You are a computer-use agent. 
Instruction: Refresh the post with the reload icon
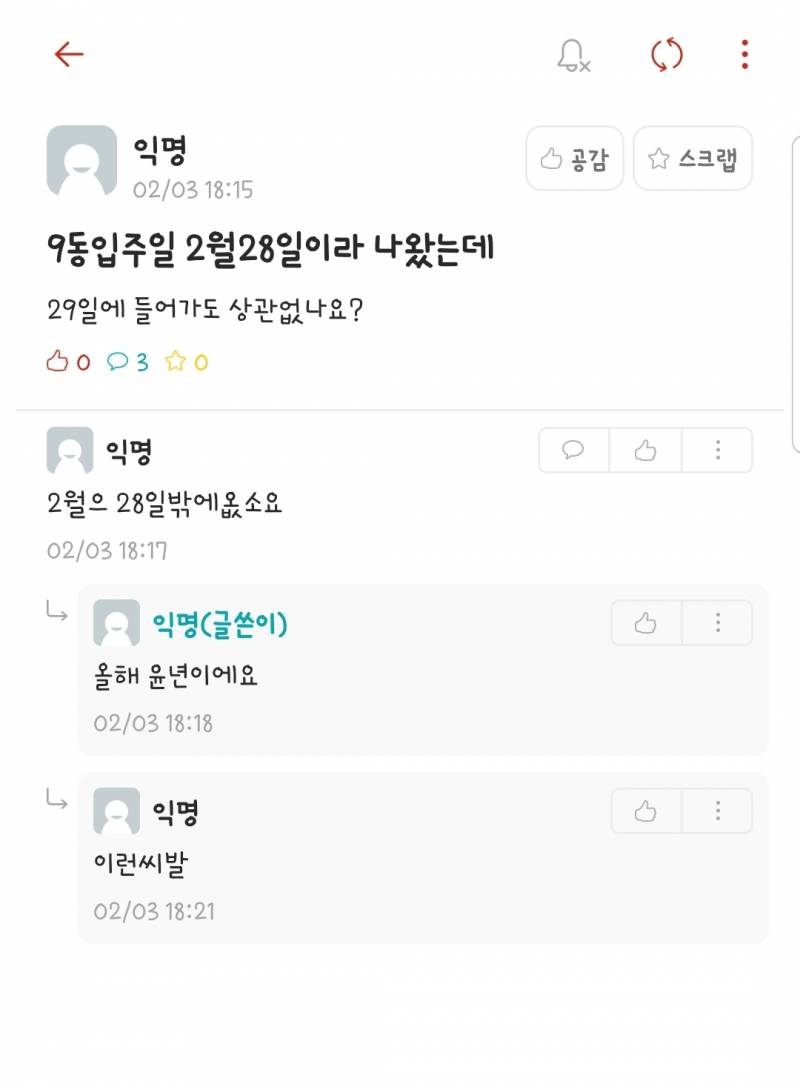(666, 56)
